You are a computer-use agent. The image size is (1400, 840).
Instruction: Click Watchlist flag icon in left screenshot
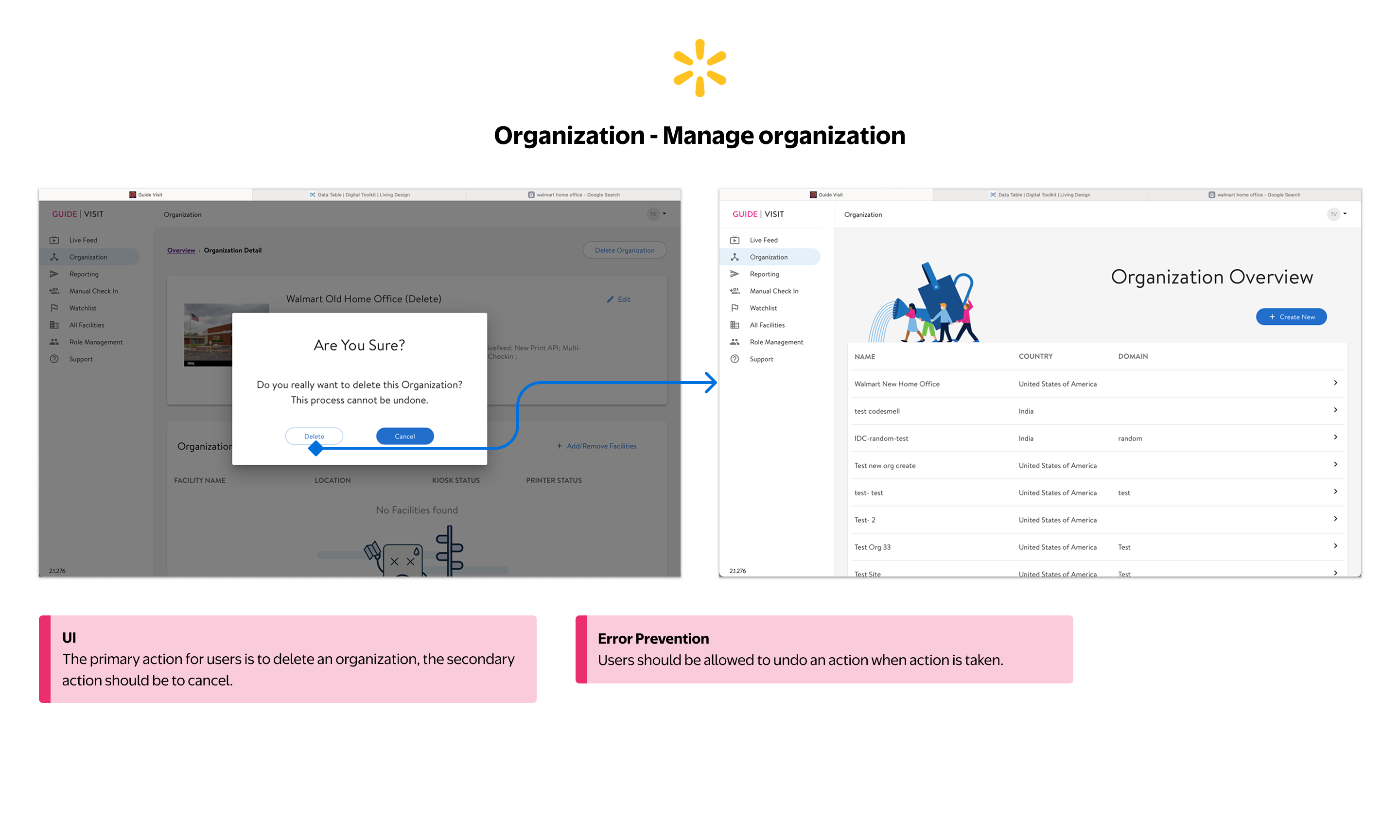54,308
